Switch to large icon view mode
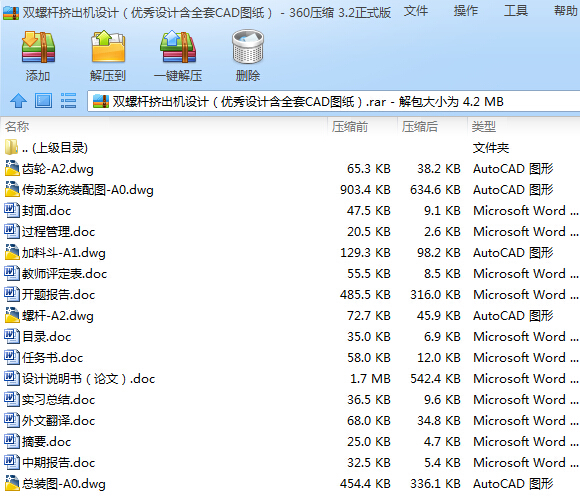The height and width of the screenshot is (500, 580). point(43,101)
